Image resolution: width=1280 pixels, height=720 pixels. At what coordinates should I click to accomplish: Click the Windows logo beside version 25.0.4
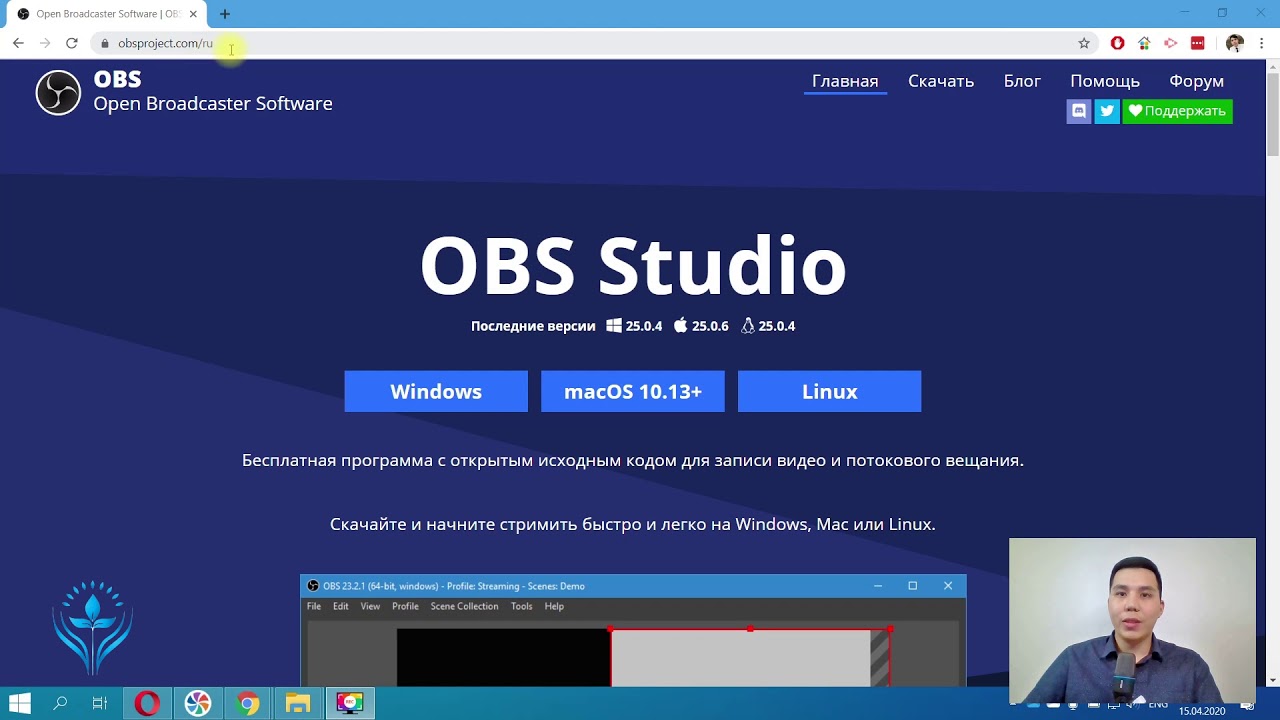(x=614, y=326)
